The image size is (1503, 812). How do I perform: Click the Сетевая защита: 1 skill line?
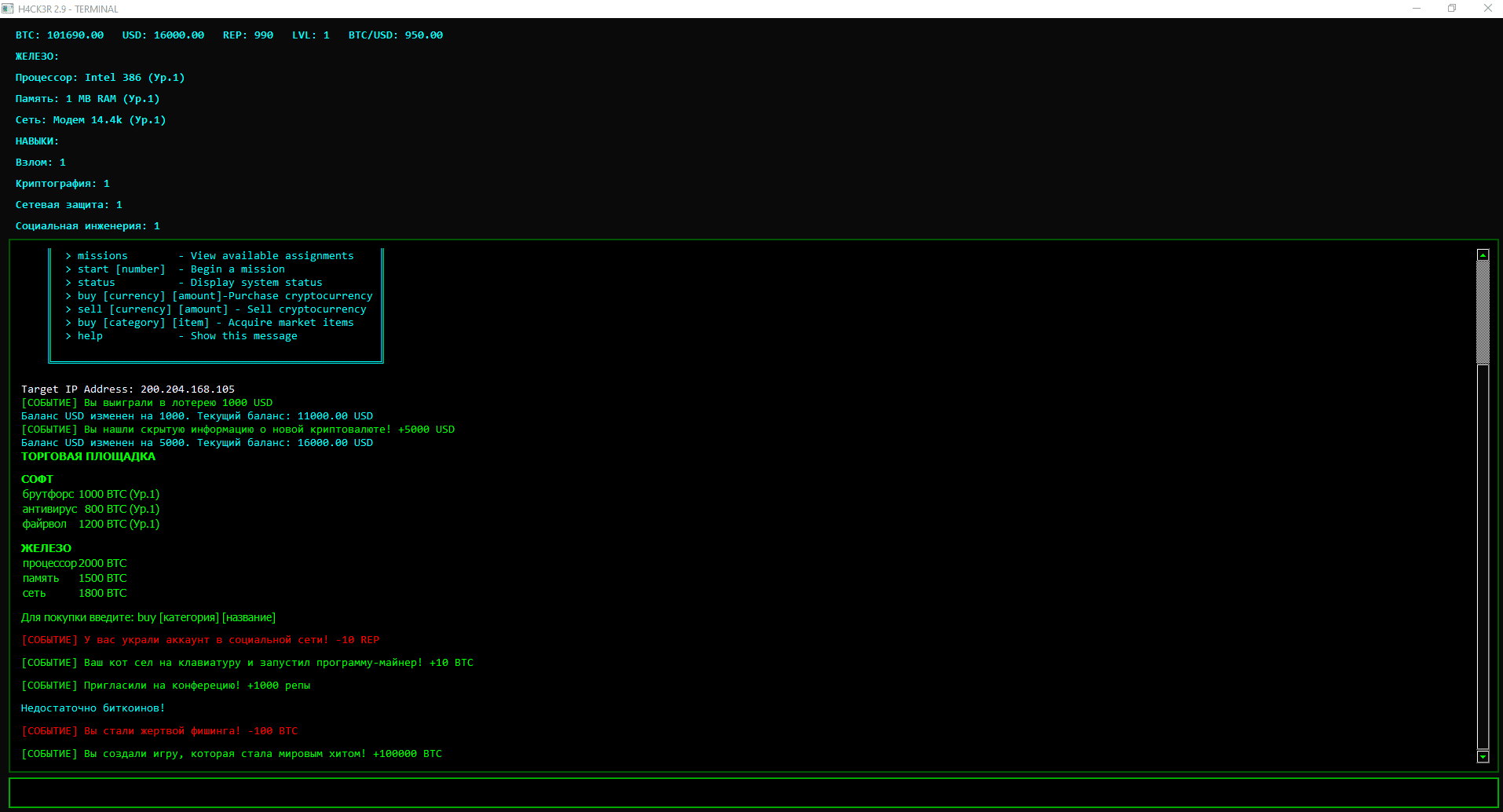69,205
